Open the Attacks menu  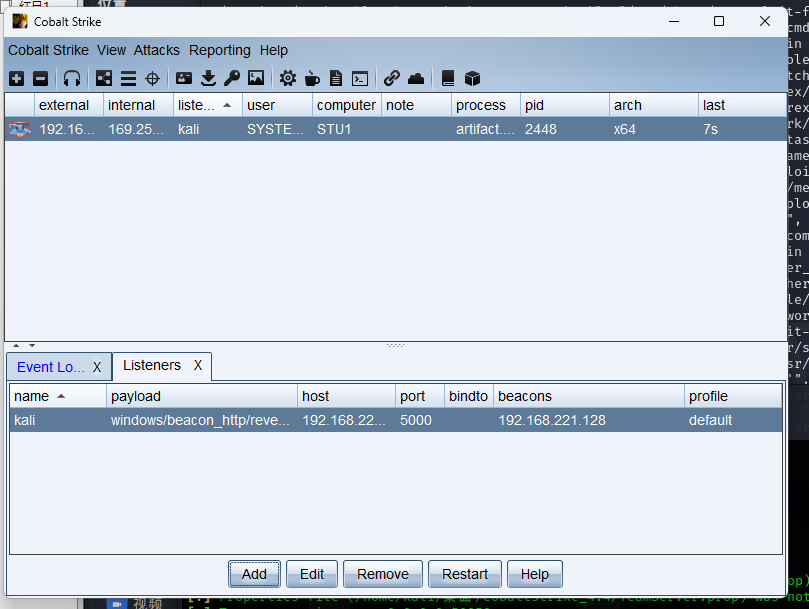click(157, 50)
